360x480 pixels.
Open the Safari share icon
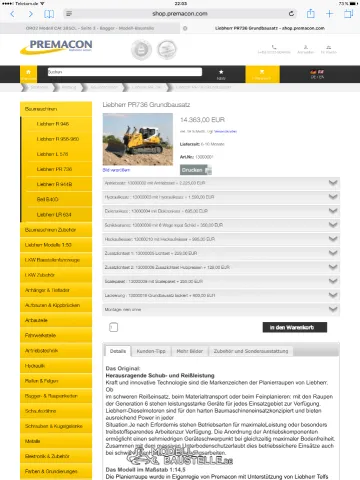point(311,13)
